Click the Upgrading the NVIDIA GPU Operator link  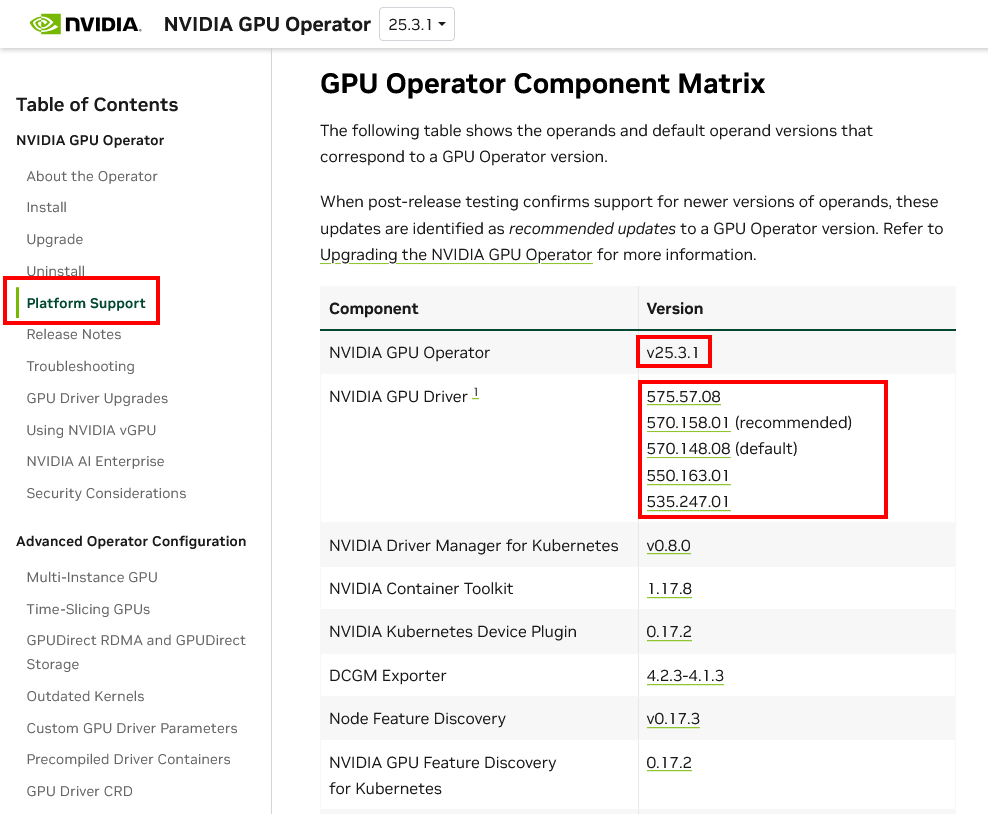click(456, 255)
